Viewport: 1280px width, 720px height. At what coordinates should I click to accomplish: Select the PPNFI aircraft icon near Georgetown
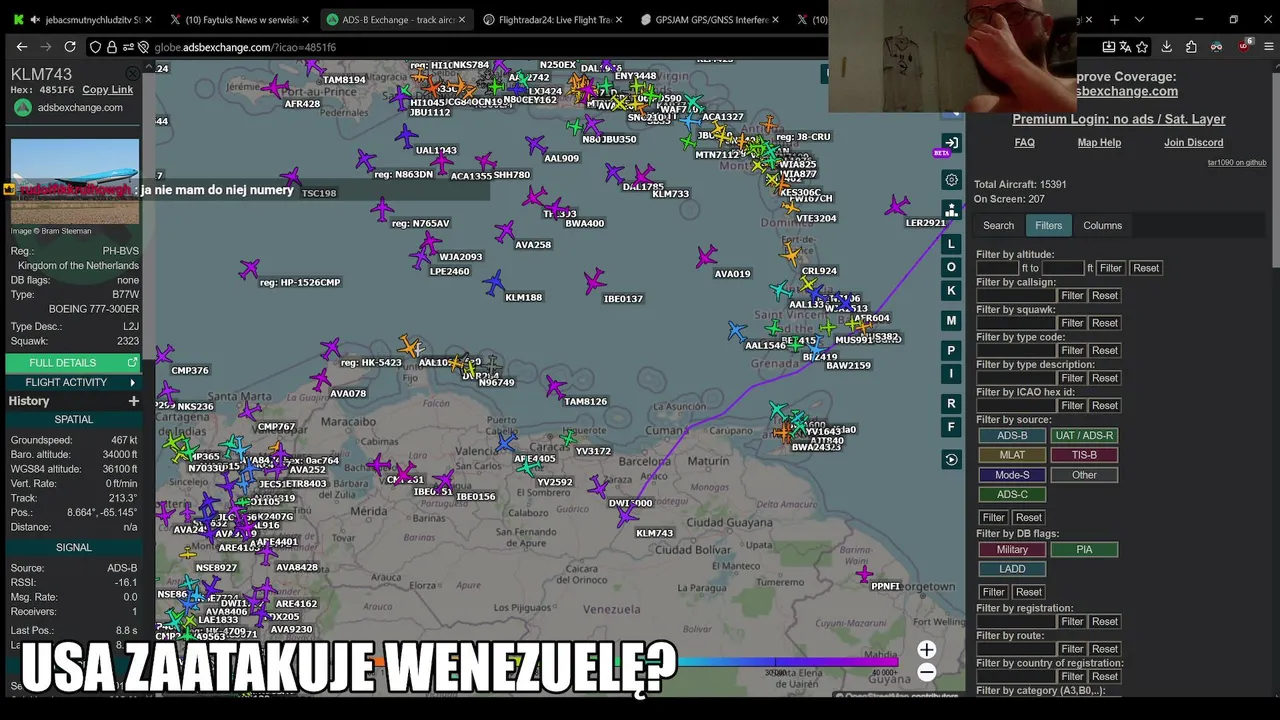pyautogui.click(x=864, y=575)
